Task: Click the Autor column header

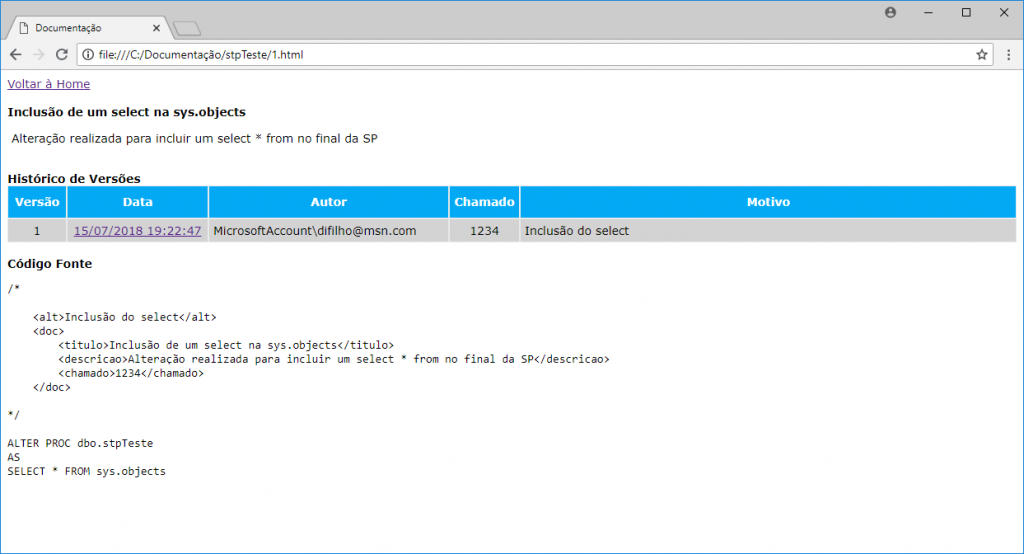Action: (328, 202)
